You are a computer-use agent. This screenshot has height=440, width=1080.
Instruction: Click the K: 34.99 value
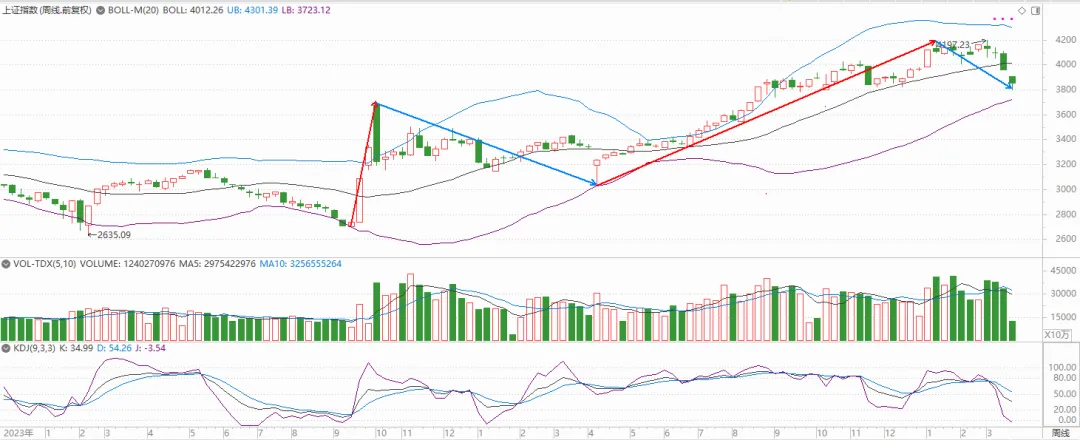point(78,348)
